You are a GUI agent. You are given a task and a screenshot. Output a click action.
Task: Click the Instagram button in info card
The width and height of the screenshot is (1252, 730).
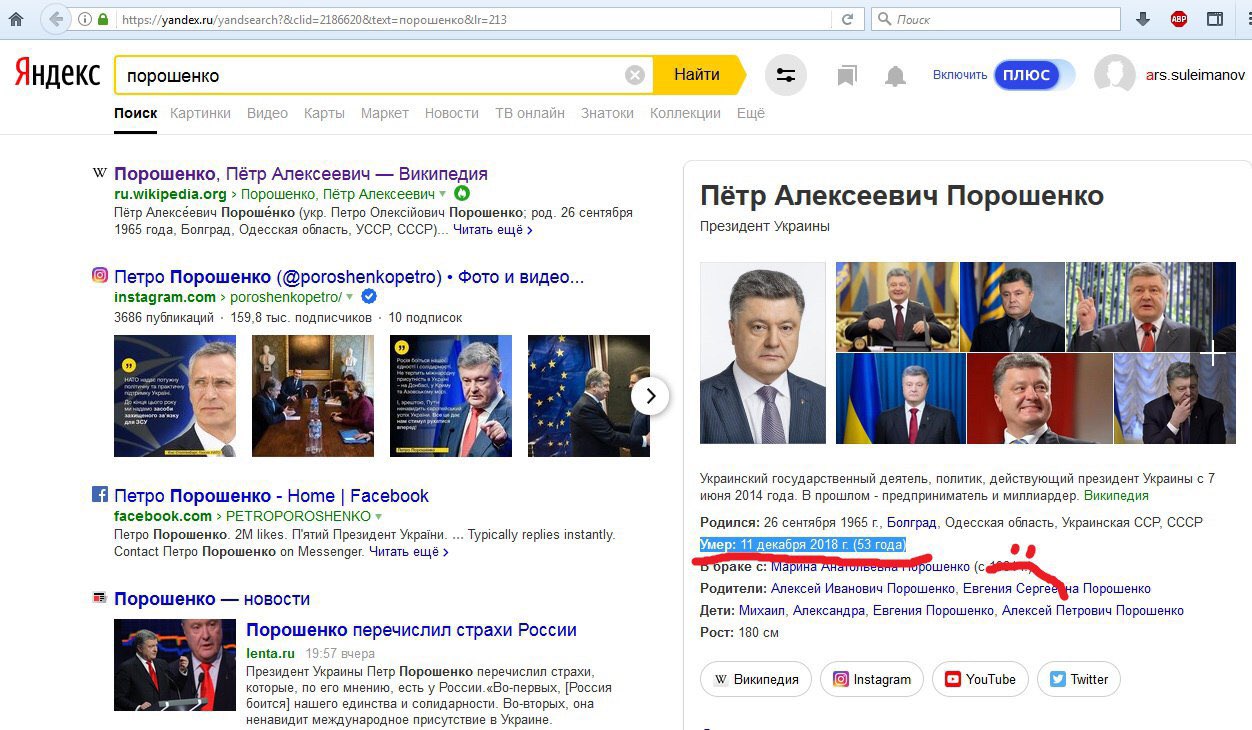(x=871, y=679)
